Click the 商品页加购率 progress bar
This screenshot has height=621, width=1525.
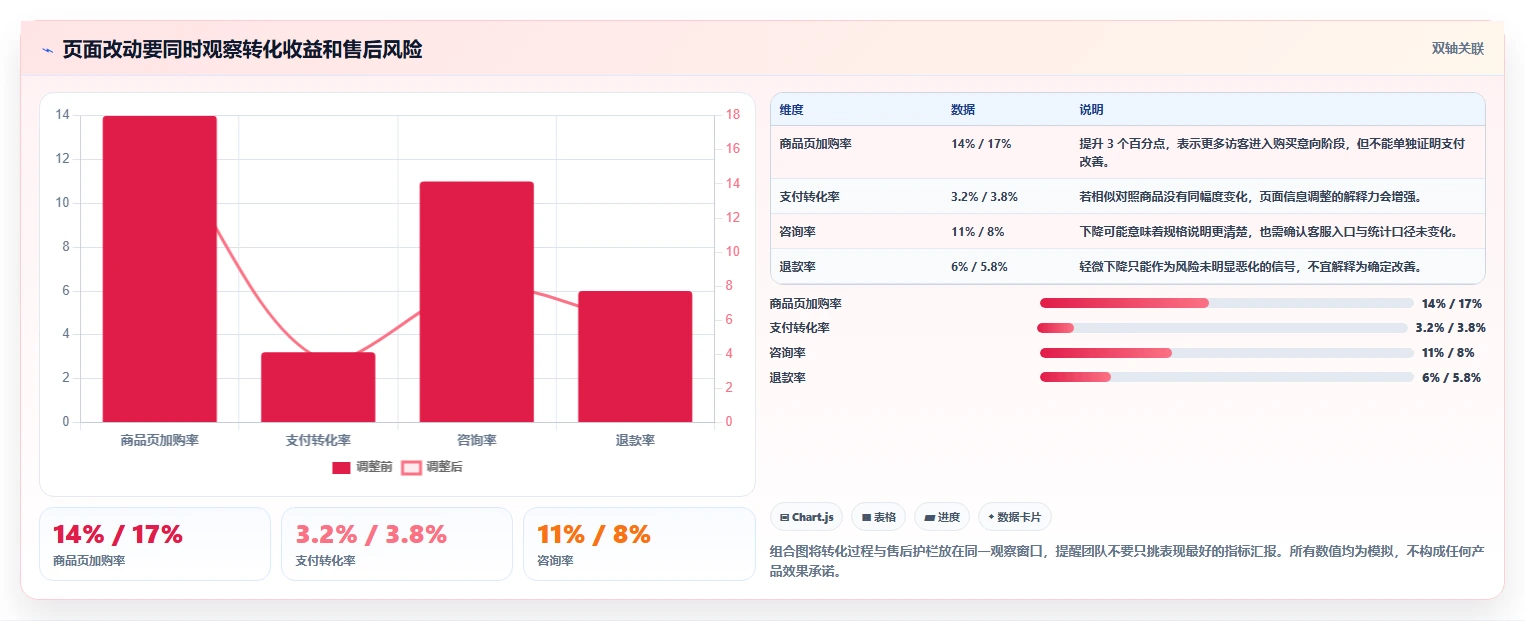tap(1227, 303)
